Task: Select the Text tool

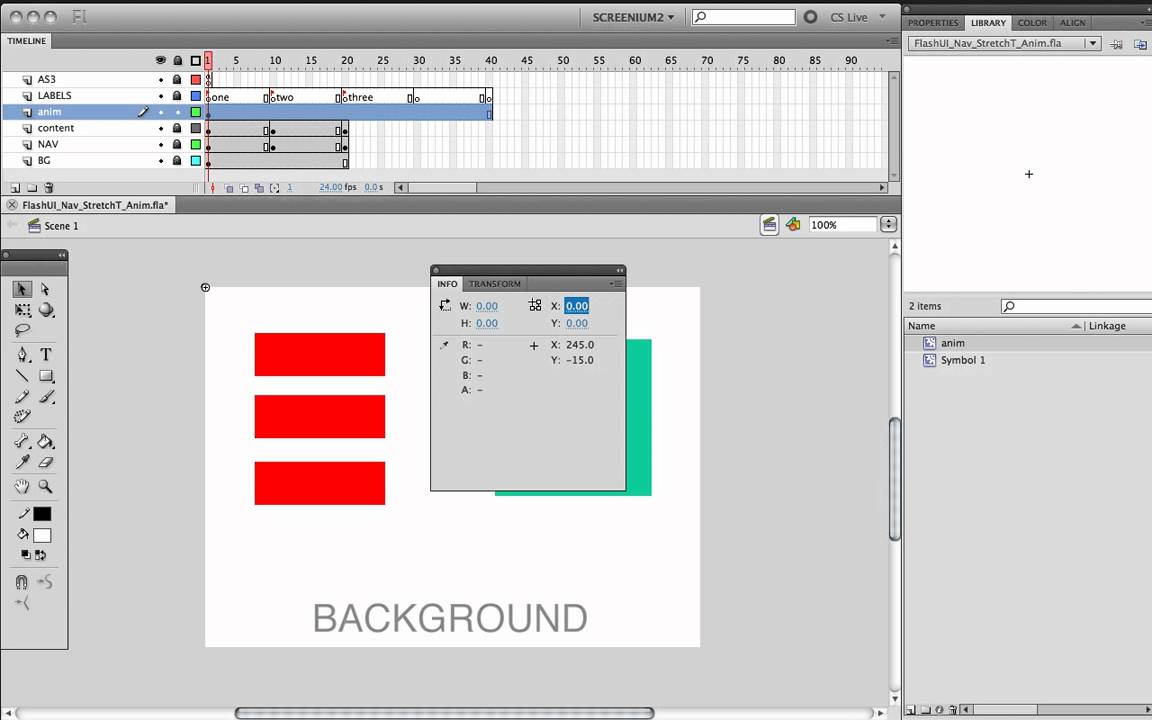Action: pos(46,355)
